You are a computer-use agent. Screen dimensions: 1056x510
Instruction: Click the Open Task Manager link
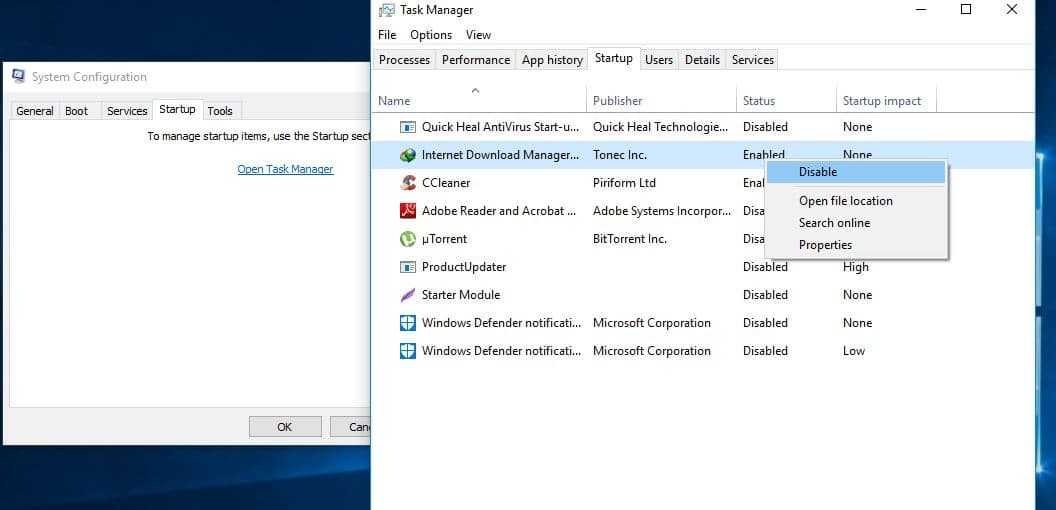(x=285, y=169)
